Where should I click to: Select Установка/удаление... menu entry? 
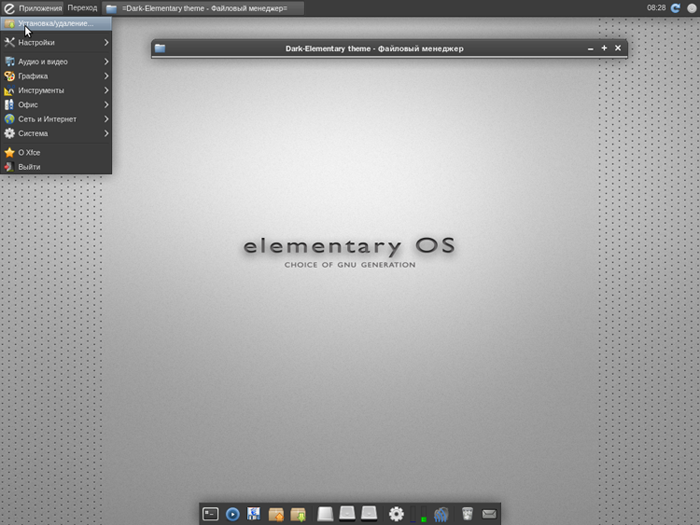(56, 24)
